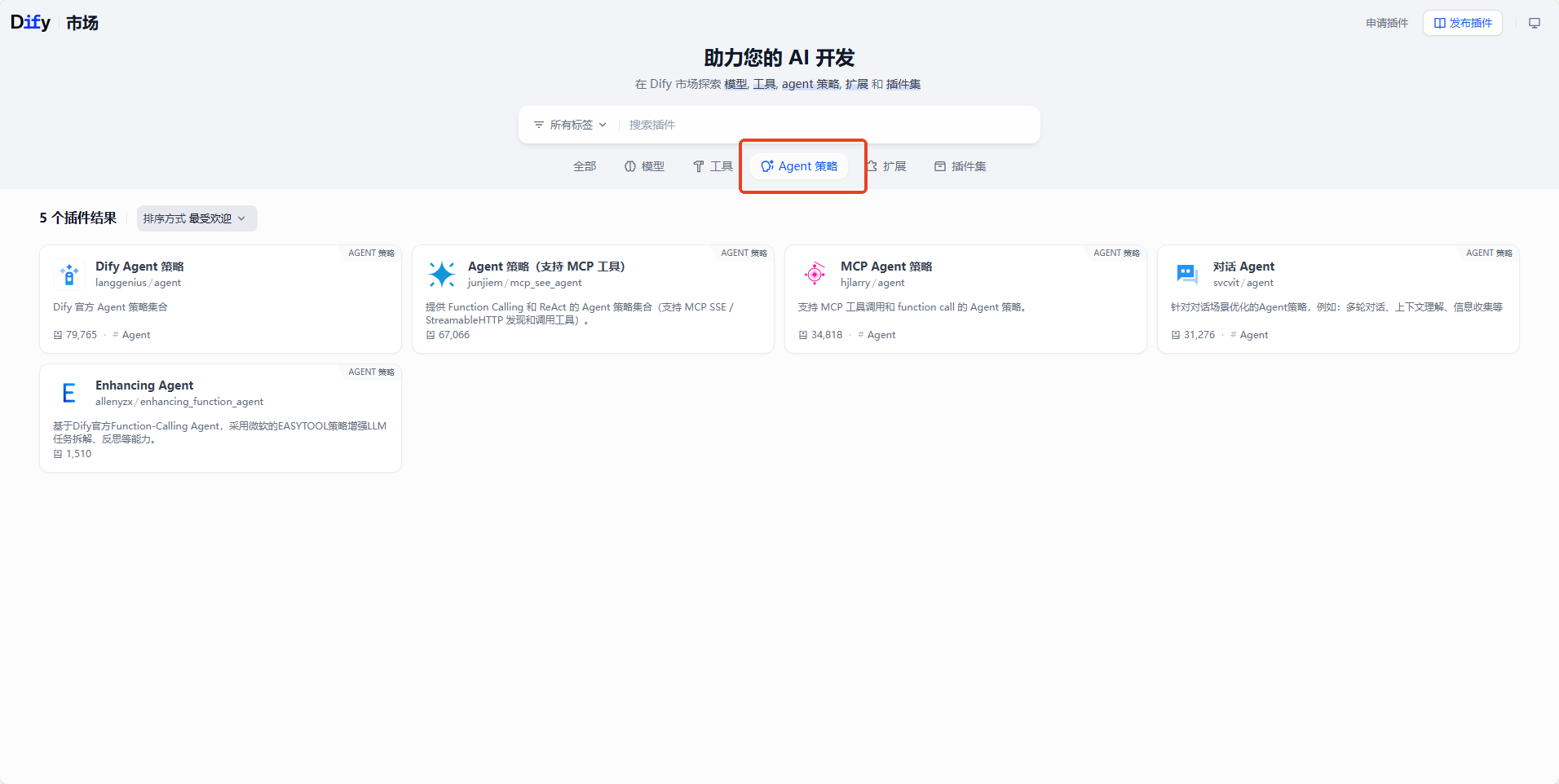Viewport: 1559px width, 784px height.
Task: Click the Agent tag on 对话 Agent card
Action: click(1249, 335)
